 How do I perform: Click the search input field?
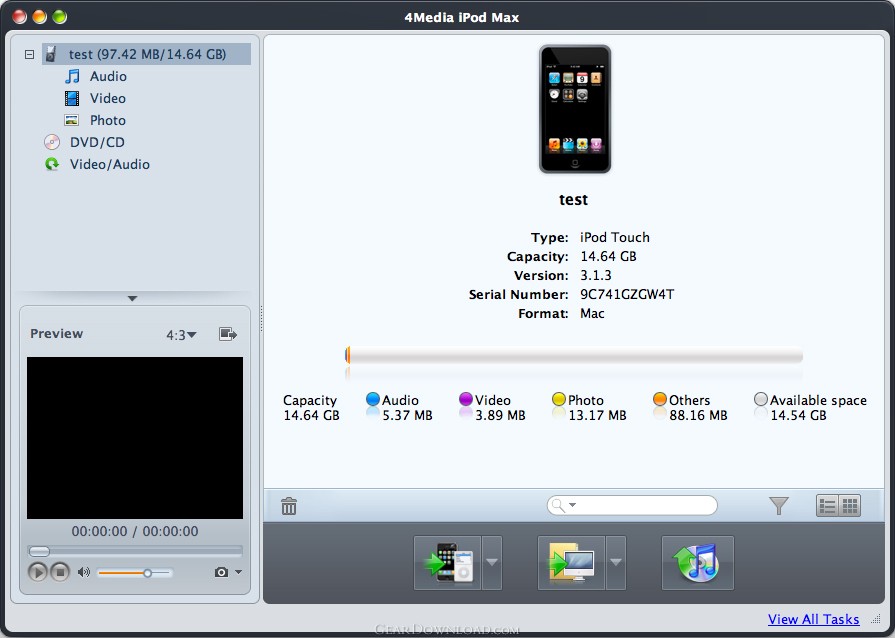click(x=632, y=505)
